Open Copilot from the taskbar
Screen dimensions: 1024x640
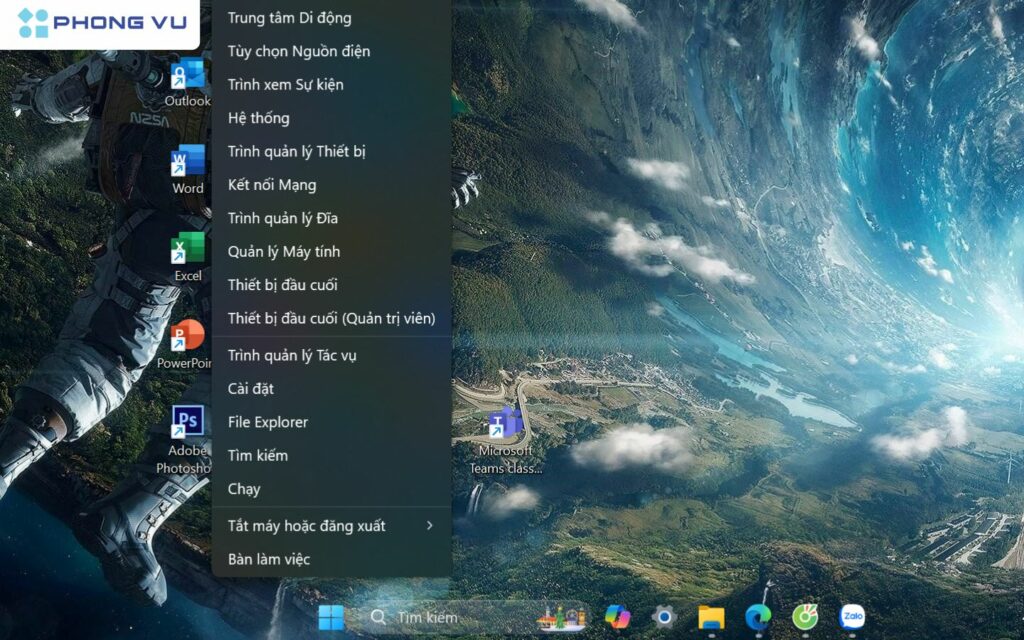coord(617,618)
